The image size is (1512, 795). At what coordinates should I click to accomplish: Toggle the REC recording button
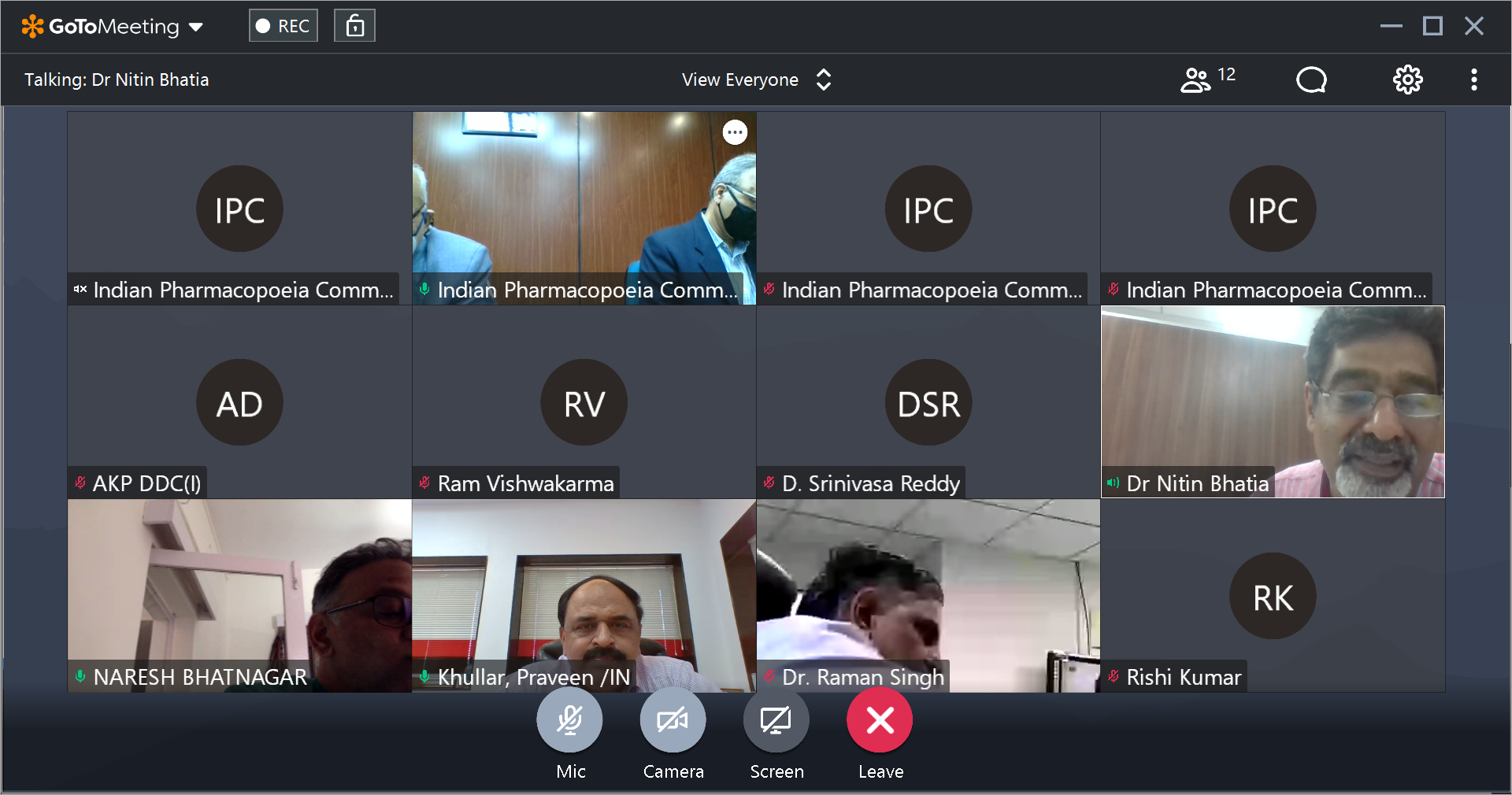click(283, 26)
